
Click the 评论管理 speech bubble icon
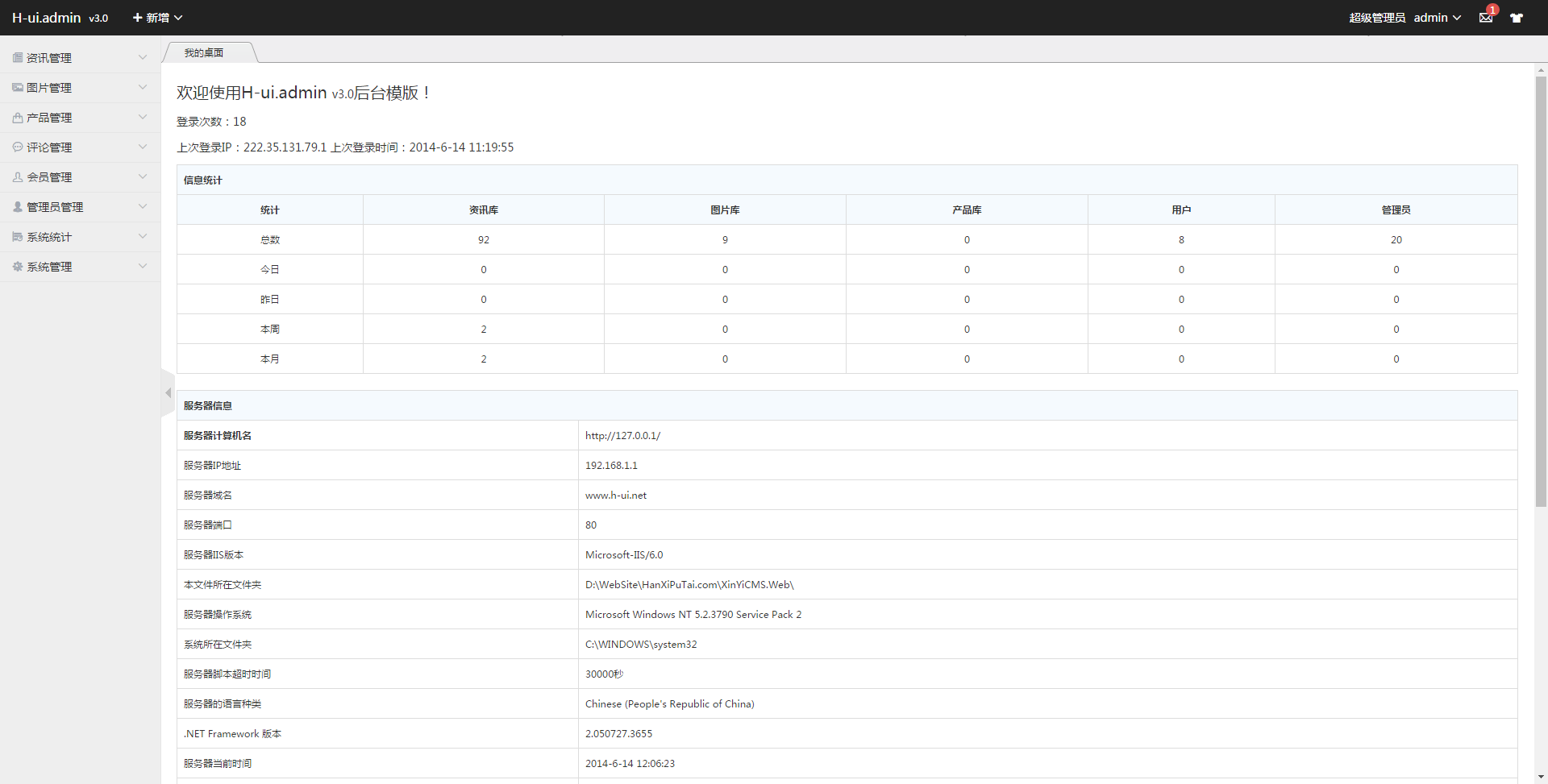(x=18, y=147)
